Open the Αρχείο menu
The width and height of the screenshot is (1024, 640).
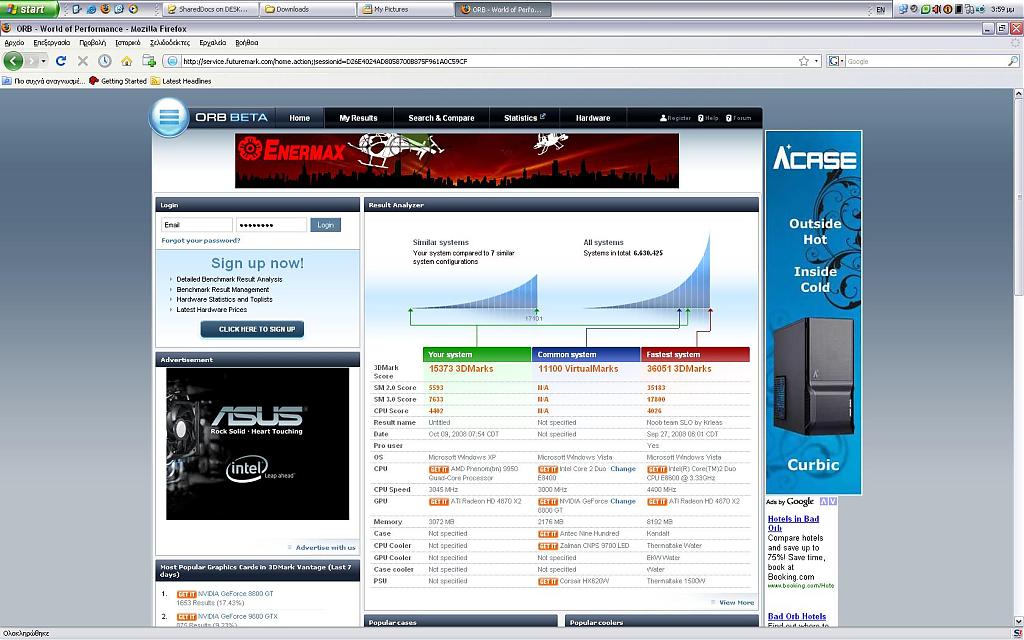pyautogui.click(x=14, y=42)
